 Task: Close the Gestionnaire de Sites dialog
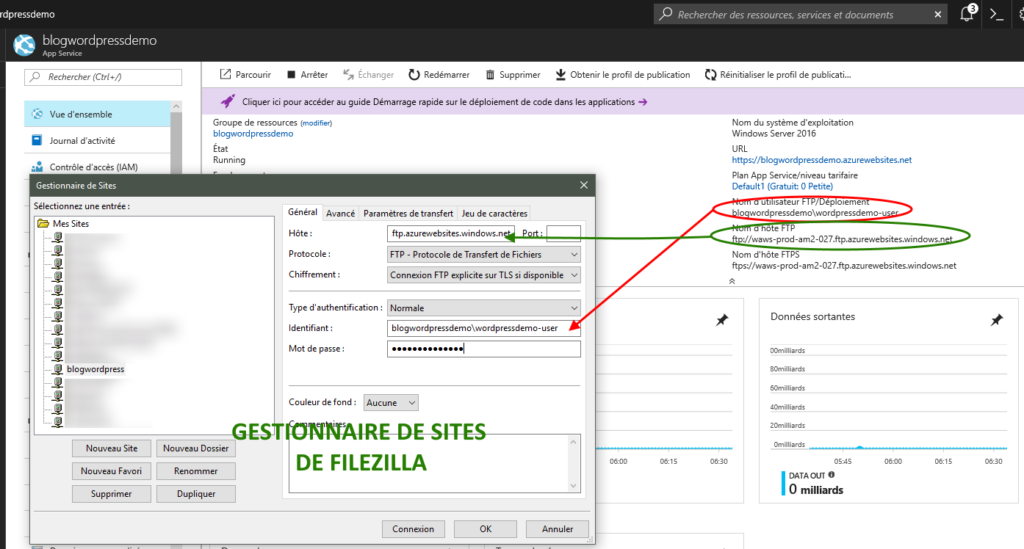point(584,185)
